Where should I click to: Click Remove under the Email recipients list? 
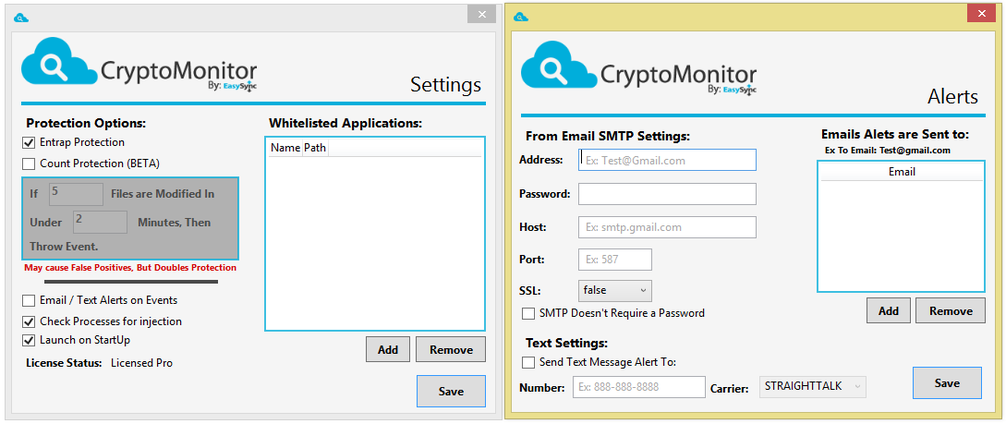(950, 311)
